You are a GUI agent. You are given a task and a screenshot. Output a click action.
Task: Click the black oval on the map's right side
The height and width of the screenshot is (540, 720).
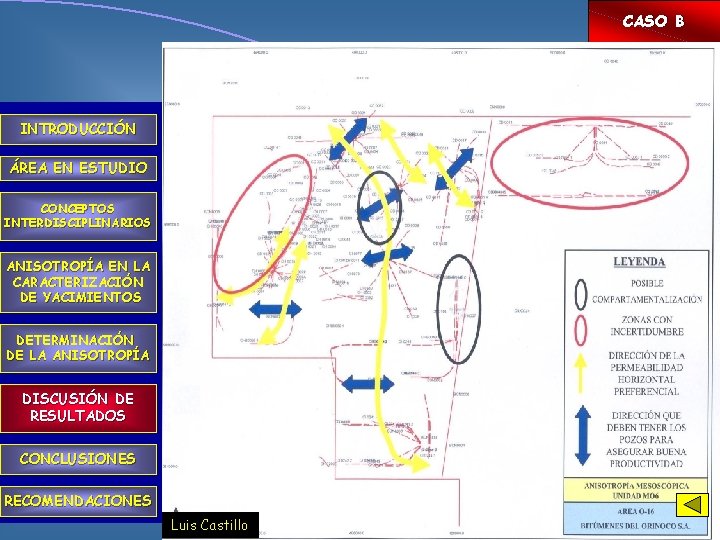point(458,309)
